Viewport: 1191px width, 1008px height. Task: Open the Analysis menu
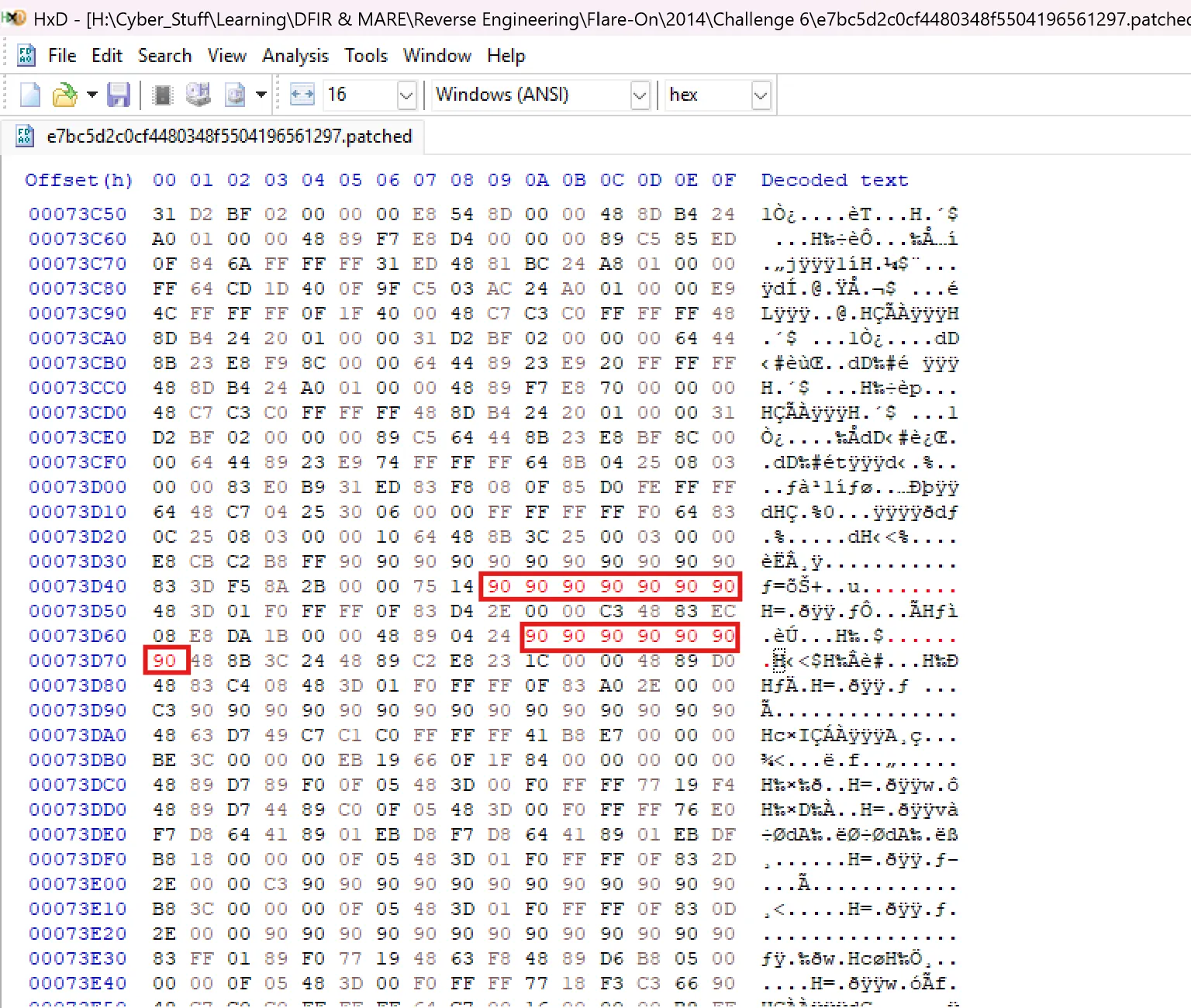295,55
